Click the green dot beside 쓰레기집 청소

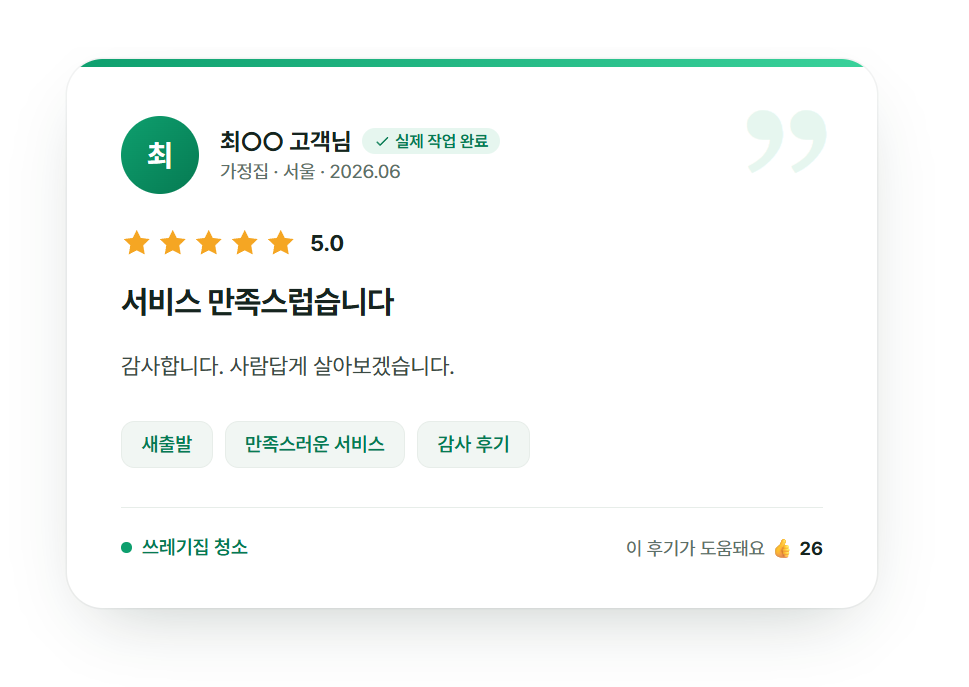click(x=127, y=547)
